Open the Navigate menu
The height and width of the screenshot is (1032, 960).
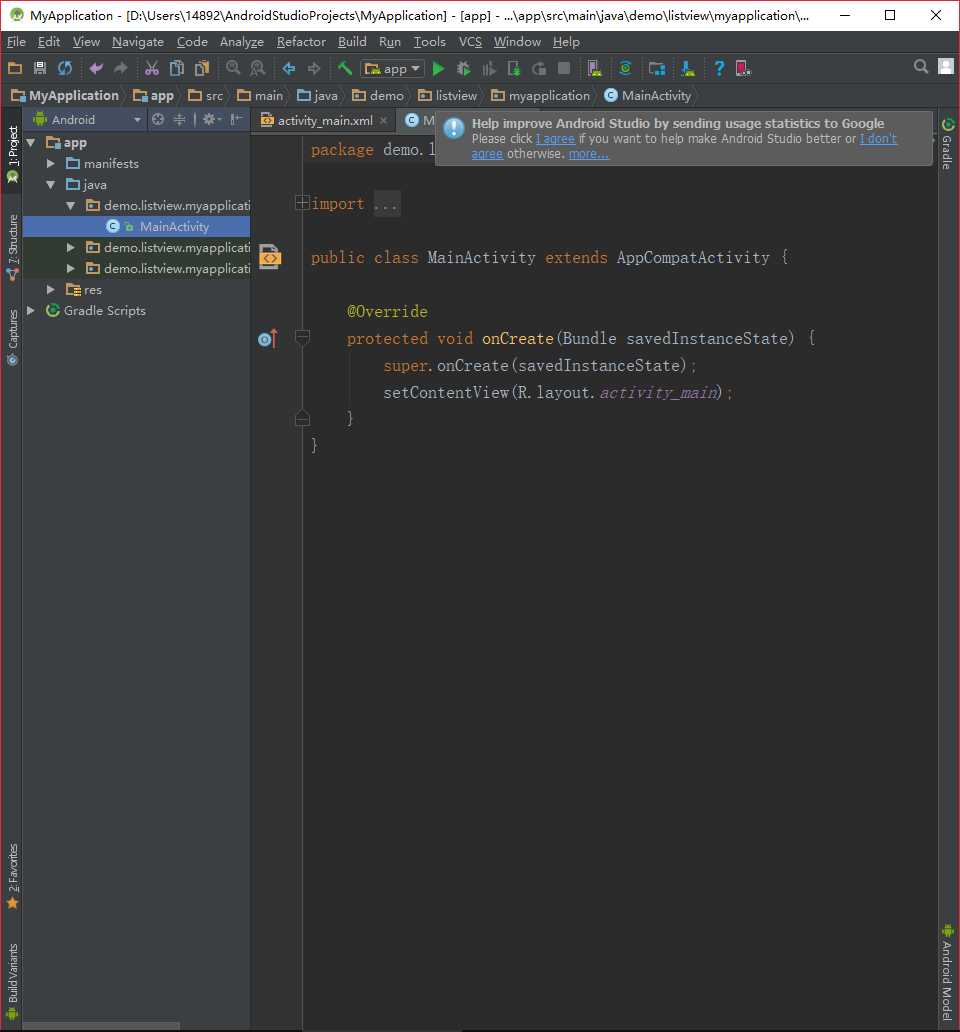click(x=138, y=42)
